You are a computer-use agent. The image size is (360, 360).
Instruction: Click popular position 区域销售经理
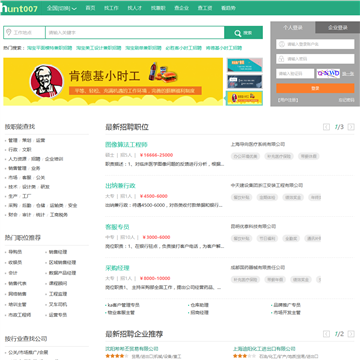[62, 263]
